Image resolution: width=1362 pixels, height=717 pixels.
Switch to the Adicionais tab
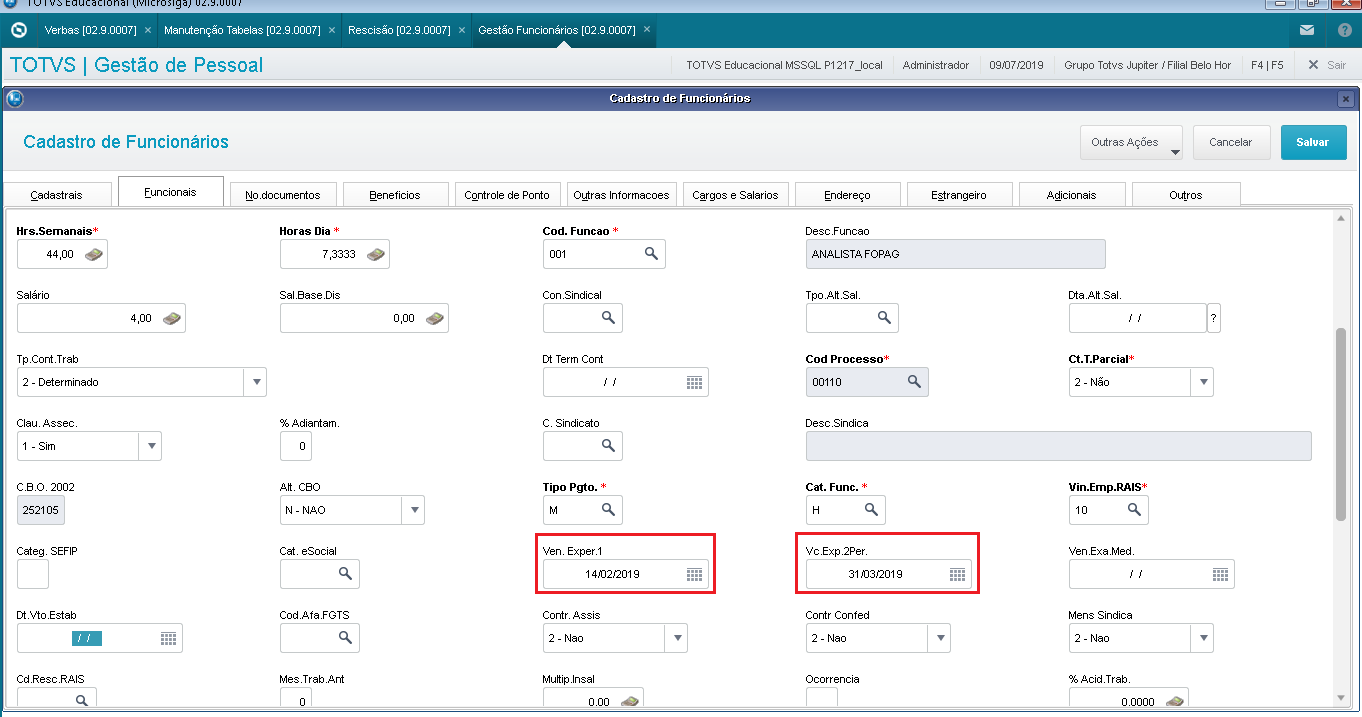(1072, 195)
